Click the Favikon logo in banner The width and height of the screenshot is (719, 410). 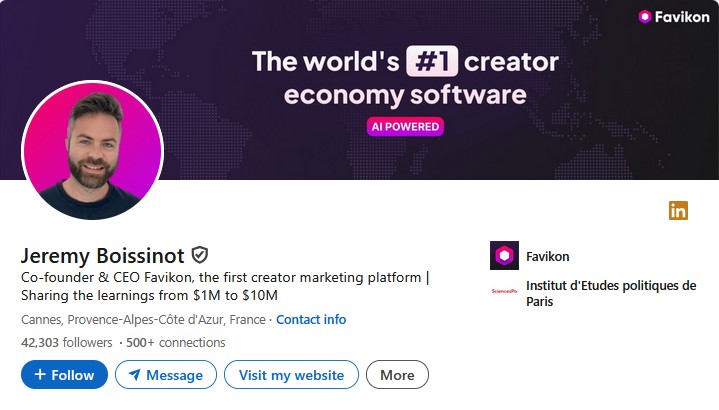(x=674, y=17)
